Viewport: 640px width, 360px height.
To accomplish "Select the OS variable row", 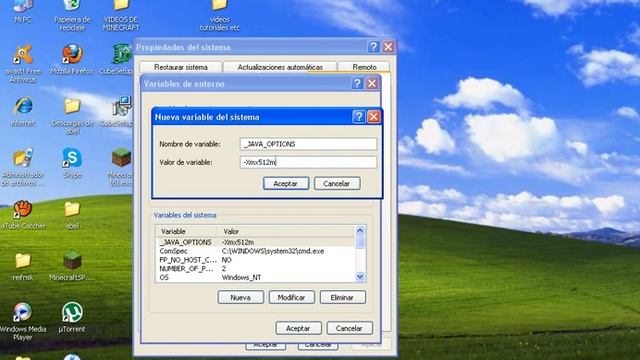I will click(x=256, y=278).
